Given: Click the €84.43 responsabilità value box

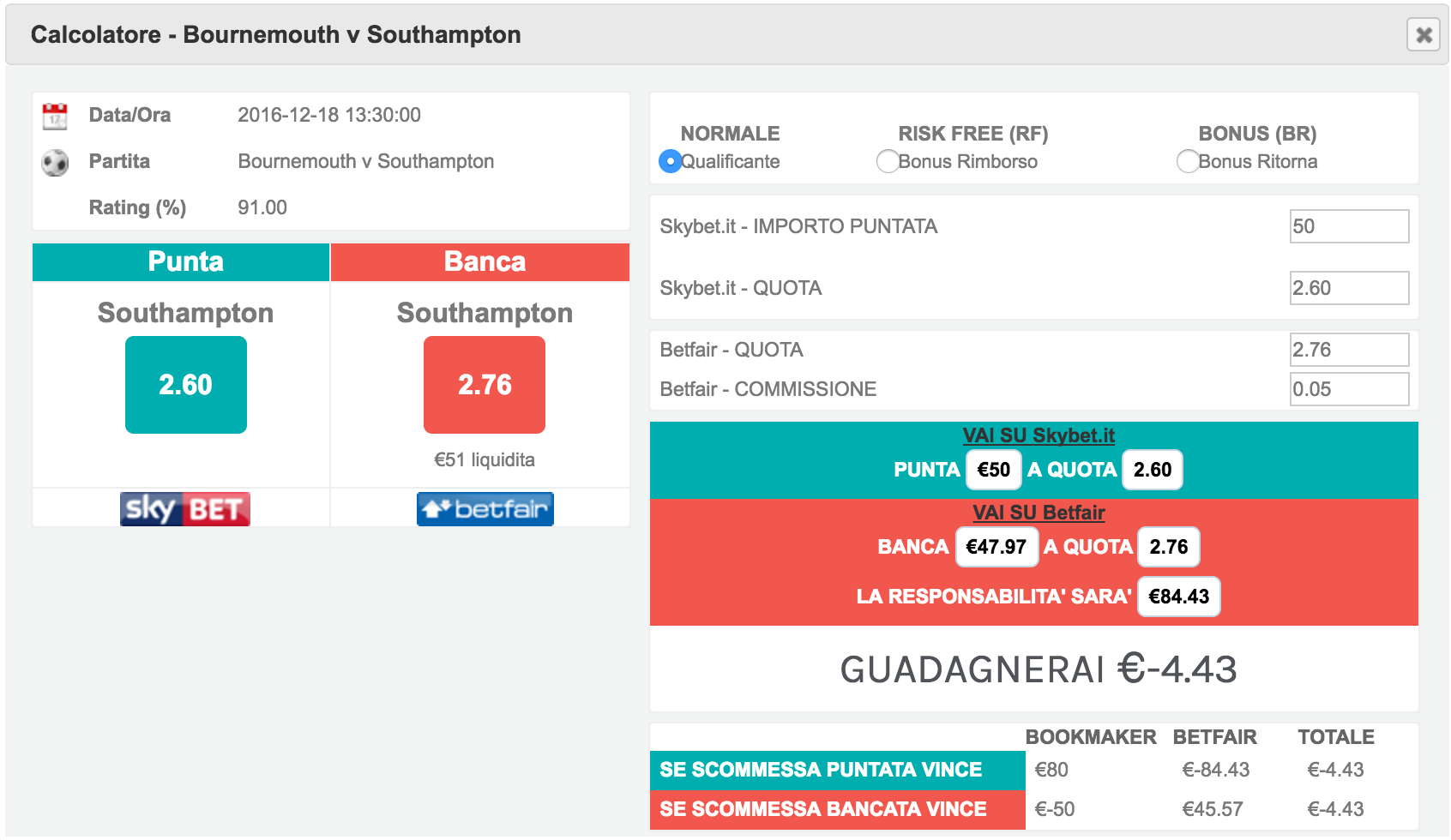Looking at the screenshot, I should click(x=1178, y=597).
